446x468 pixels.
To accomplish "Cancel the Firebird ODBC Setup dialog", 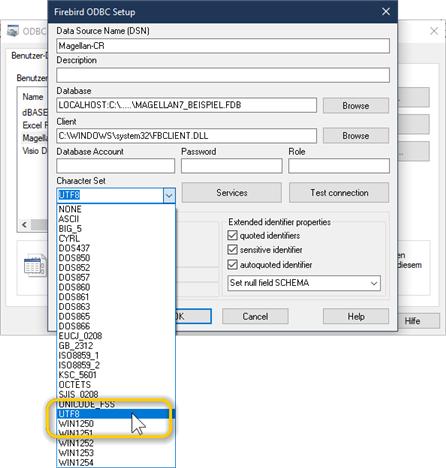I will pos(255,316).
